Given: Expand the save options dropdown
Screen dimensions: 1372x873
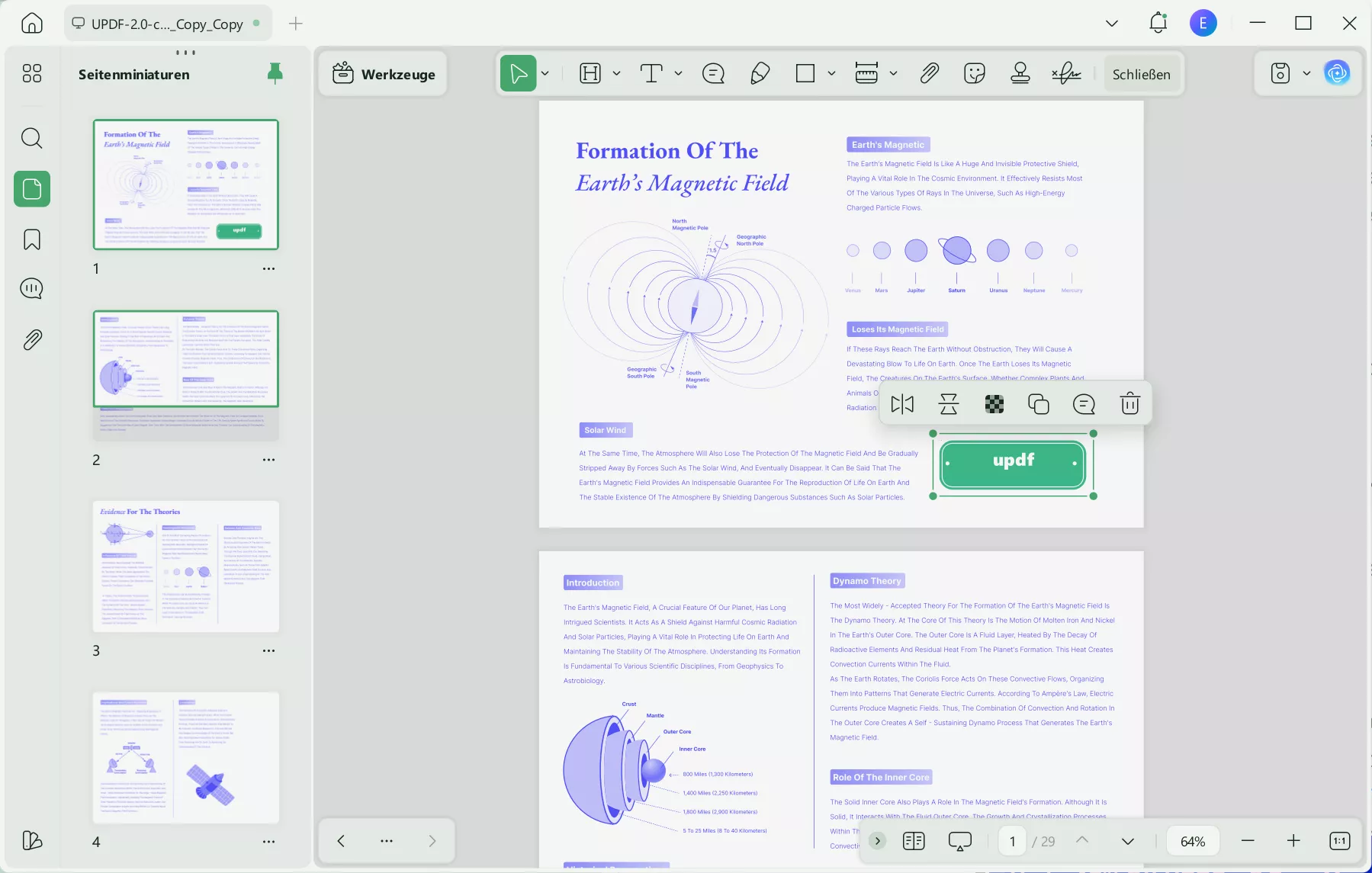Looking at the screenshot, I should click(x=1306, y=73).
